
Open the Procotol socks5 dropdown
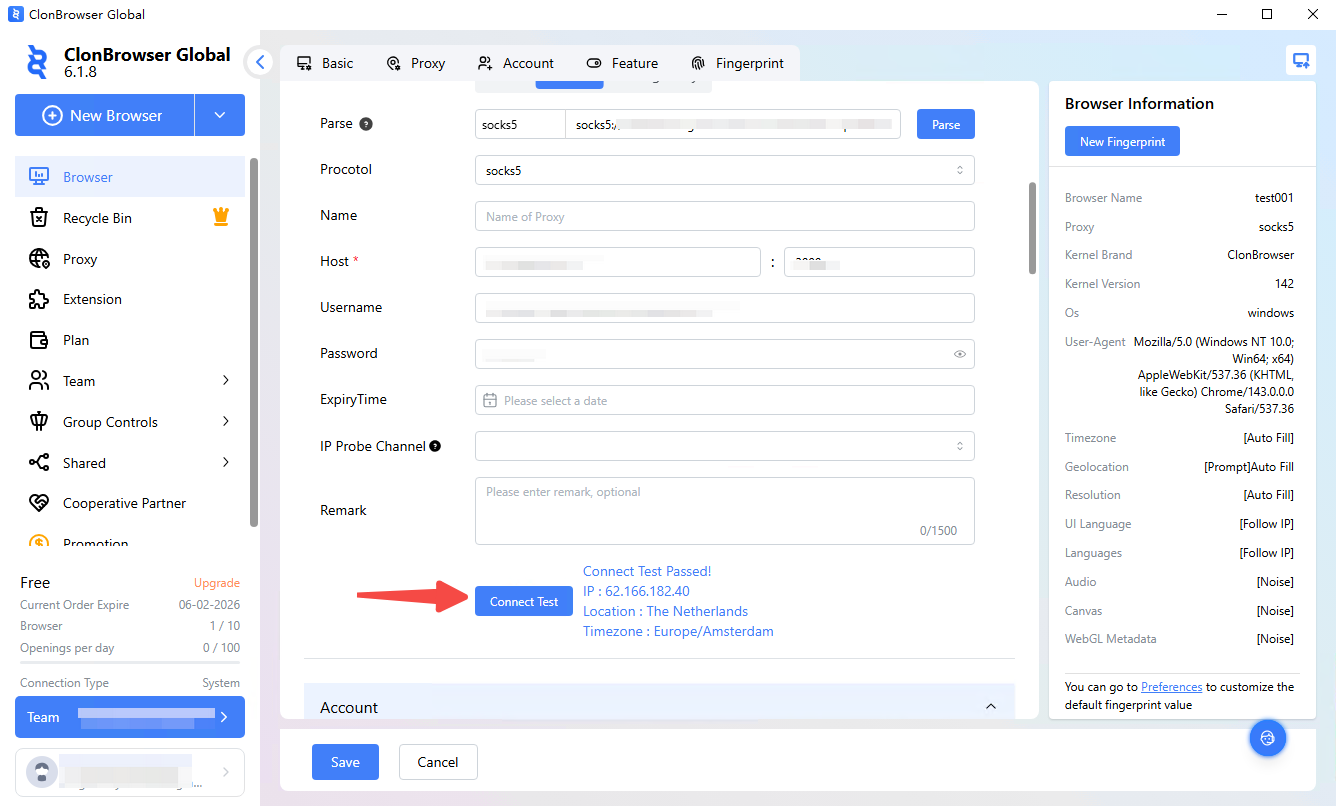click(x=724, y=170)
